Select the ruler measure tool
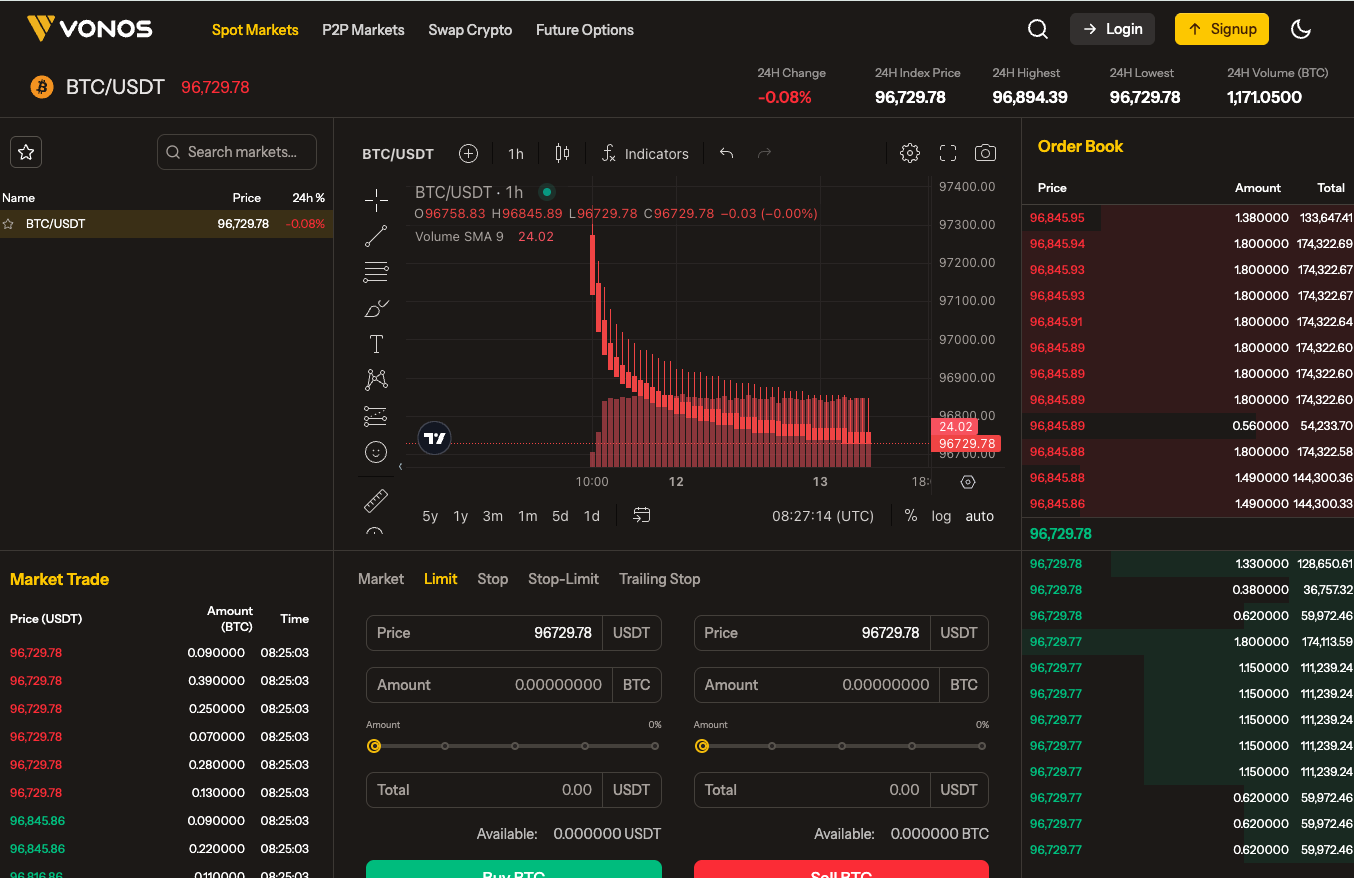The image size is (1354, 878). pos(376,500)
